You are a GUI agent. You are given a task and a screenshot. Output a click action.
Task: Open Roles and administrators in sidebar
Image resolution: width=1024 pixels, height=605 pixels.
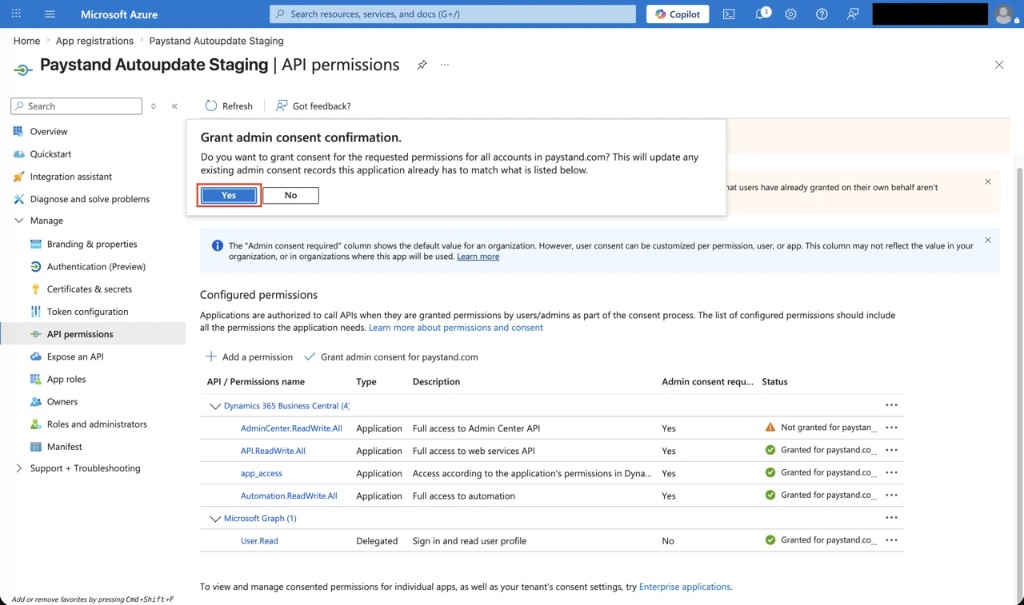(97, 424)
